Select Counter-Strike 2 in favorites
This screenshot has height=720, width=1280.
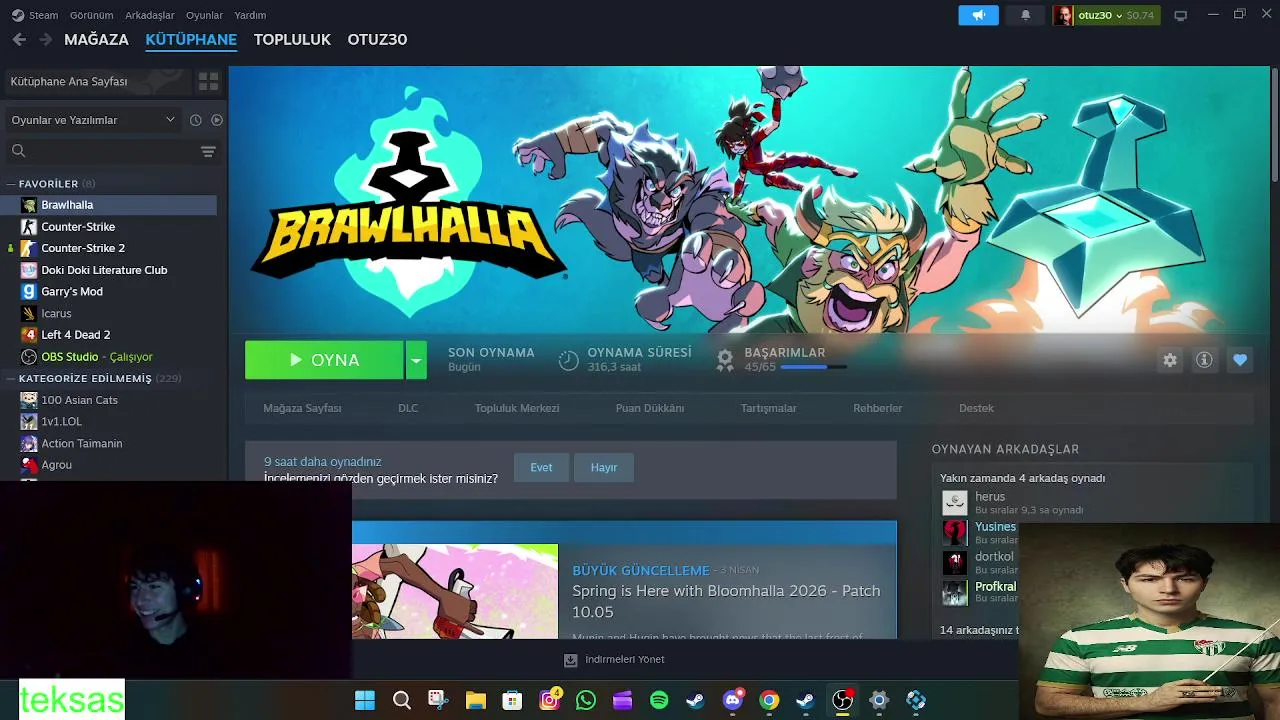tap(108, 248)
